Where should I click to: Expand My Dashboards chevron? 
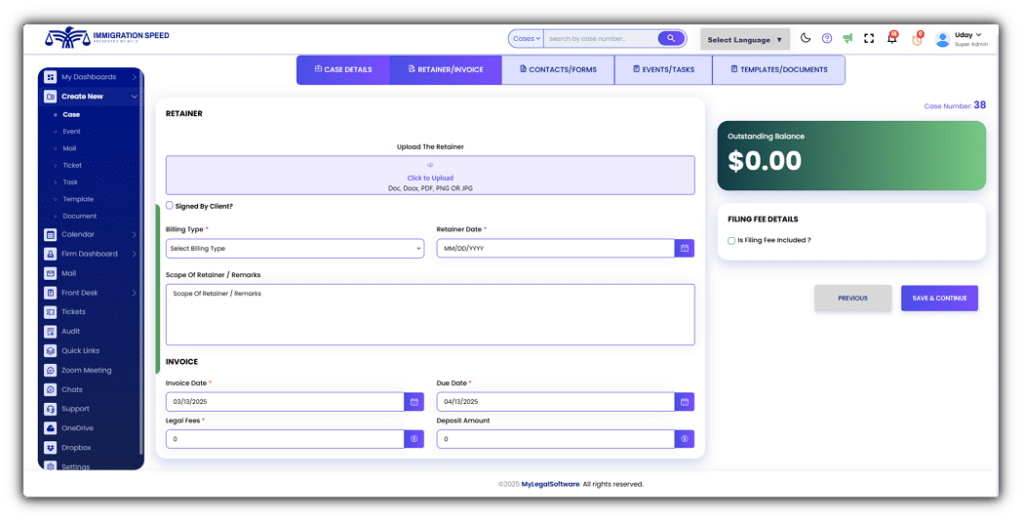[x=134, y=77]
